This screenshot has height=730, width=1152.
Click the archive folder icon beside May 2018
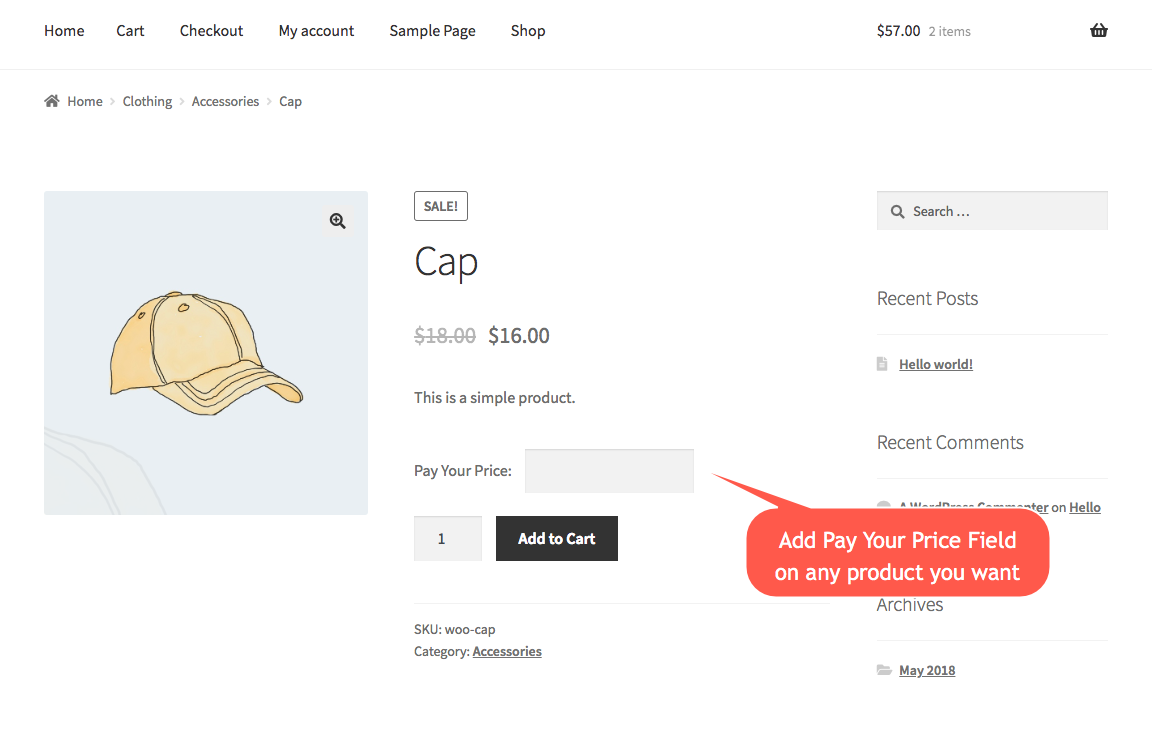[883, 669]
